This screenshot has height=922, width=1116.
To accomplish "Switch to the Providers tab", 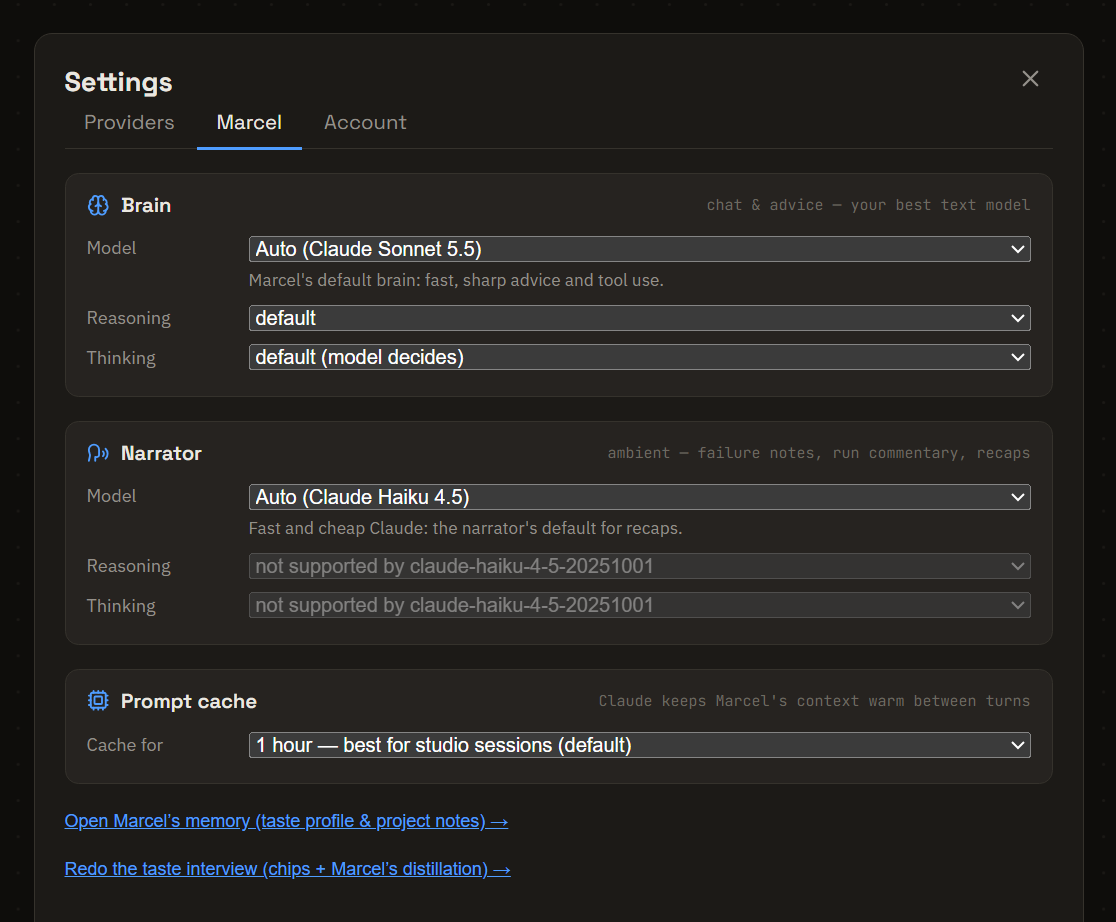I will (129, 122).
